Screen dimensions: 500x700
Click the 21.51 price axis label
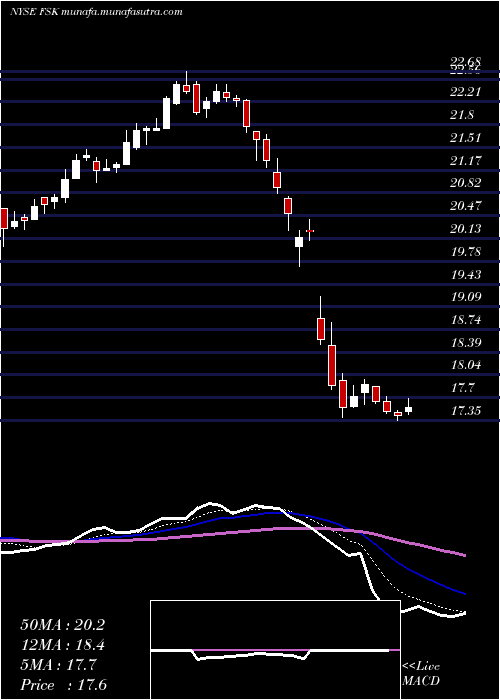(x=465, y=138)
